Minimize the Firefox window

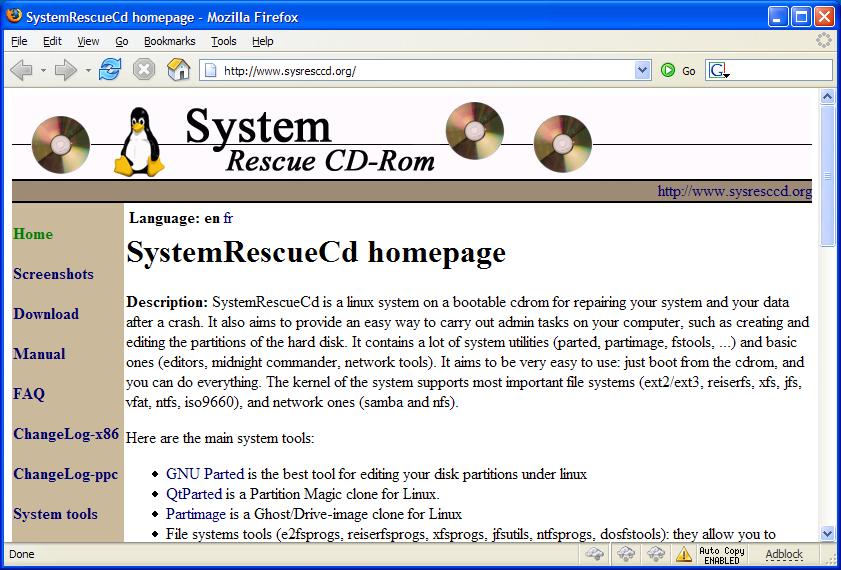coord(778,17)
